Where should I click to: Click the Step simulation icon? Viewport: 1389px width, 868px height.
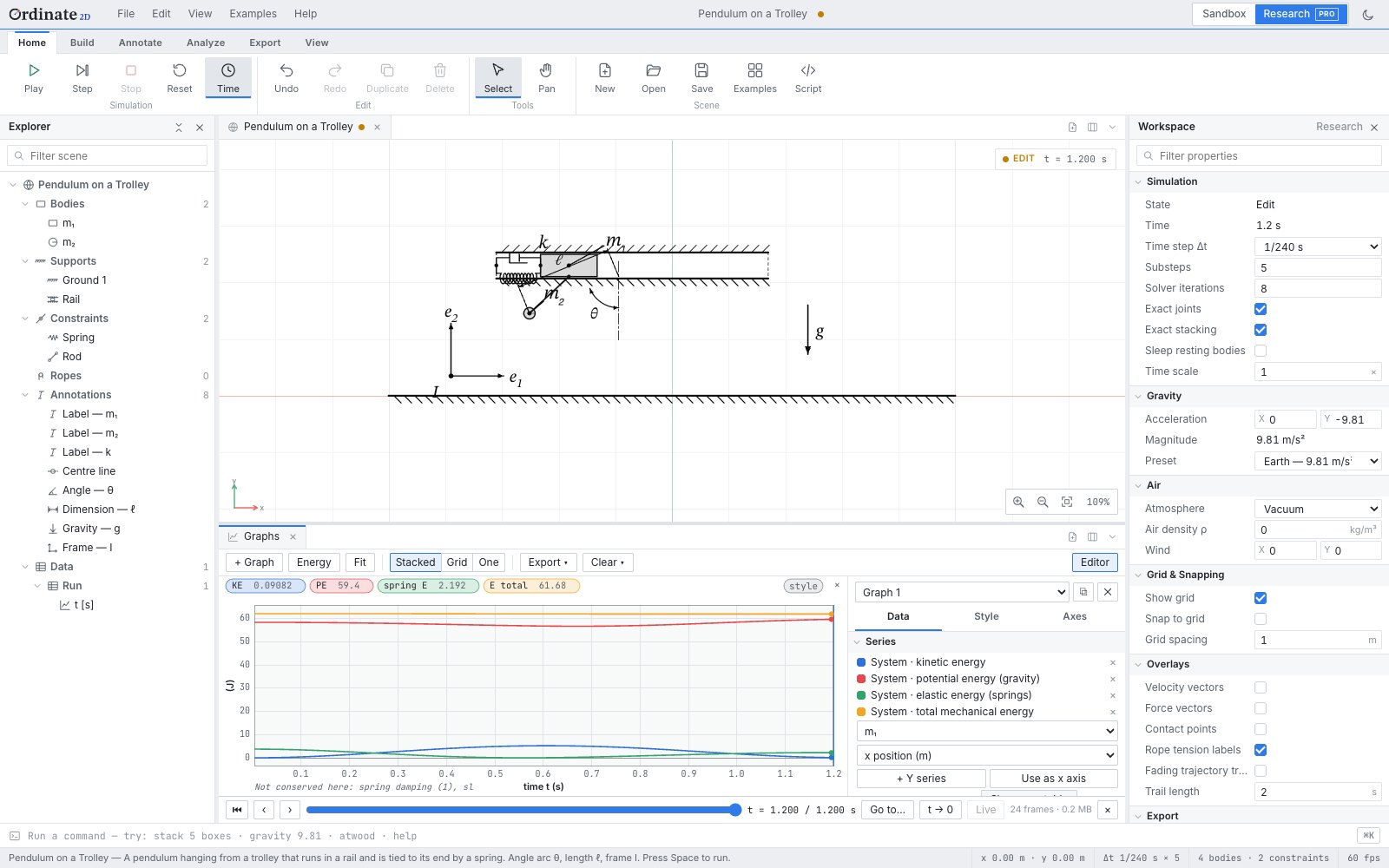(x=82, y=70)
